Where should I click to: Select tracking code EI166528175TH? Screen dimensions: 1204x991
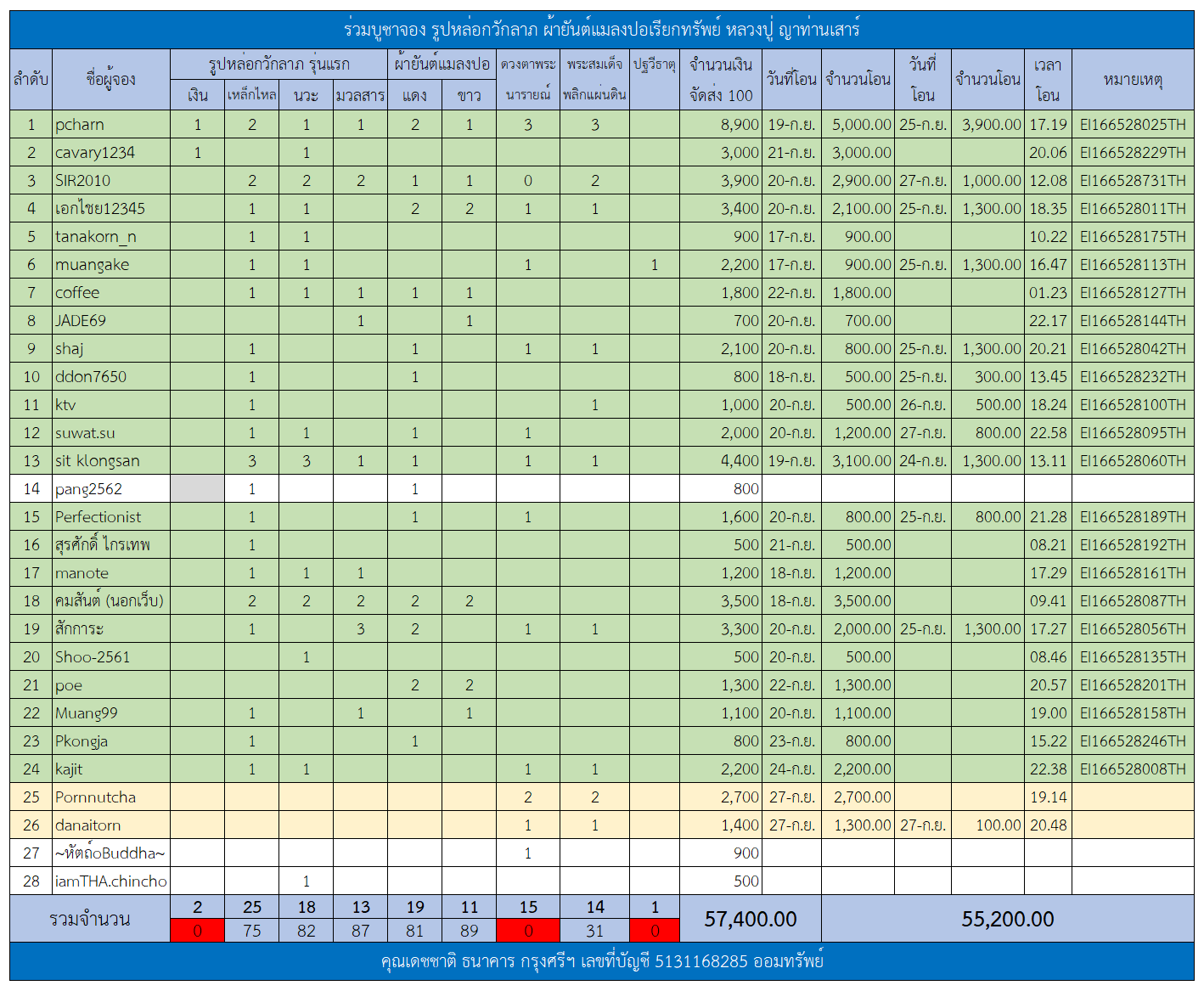1133,236
